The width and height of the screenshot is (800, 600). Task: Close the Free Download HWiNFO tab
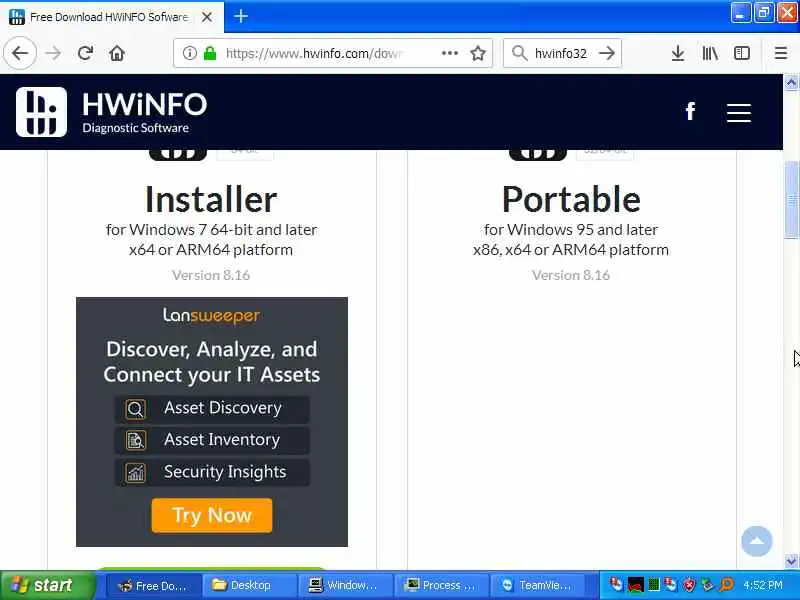(x=207, y=17)
